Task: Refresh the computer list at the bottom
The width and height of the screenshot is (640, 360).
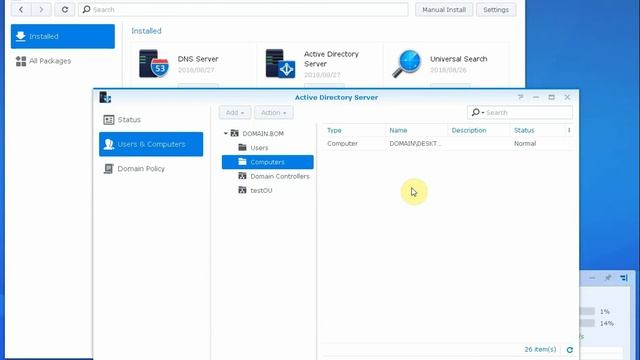Action: click(570, 350)
